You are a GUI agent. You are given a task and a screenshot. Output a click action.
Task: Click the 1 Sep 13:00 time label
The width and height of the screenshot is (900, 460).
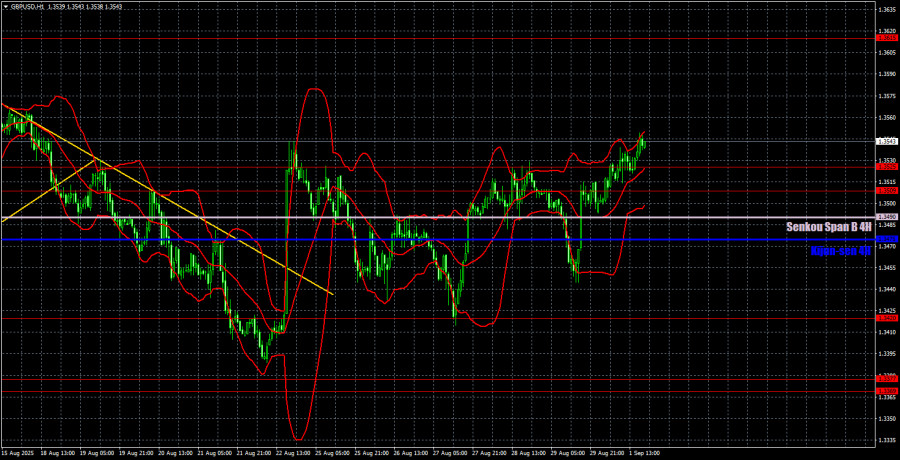pyautogui.click(x=647, y=453)
